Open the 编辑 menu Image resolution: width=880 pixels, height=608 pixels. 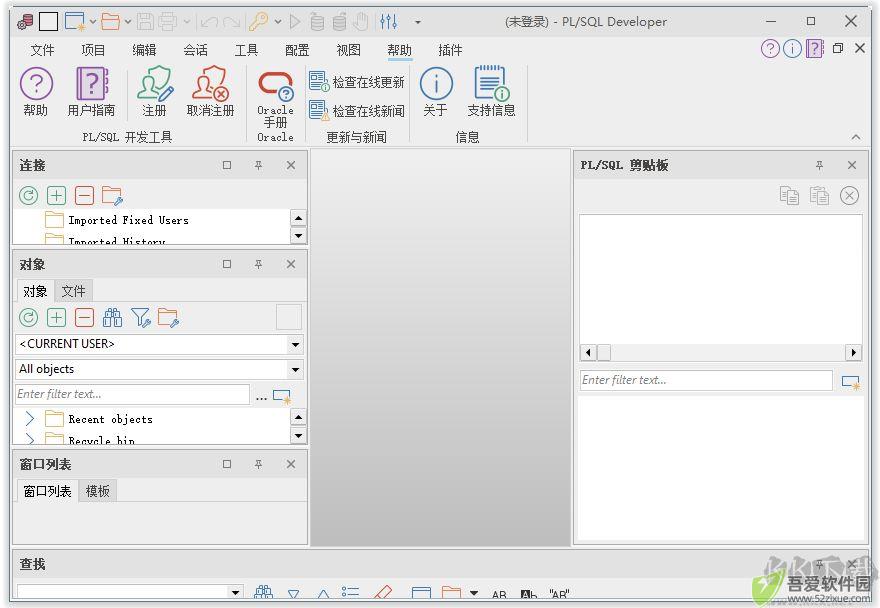tap(144, 50)
